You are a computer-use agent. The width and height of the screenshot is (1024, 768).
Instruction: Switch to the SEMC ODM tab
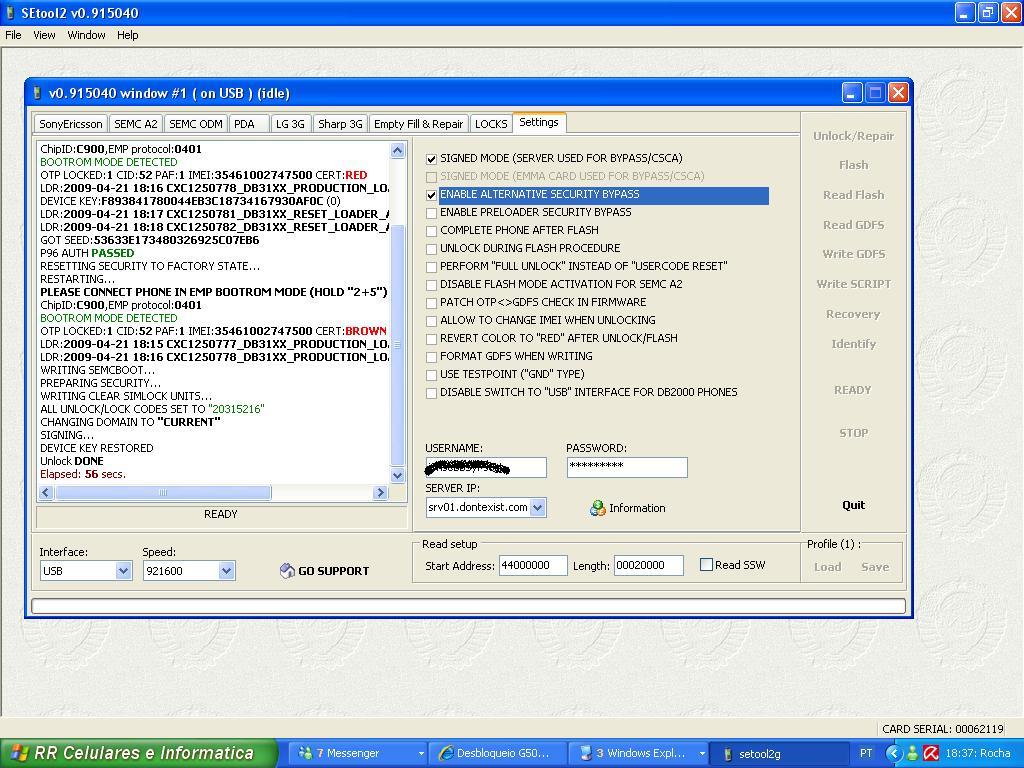(x=195, y=123)
